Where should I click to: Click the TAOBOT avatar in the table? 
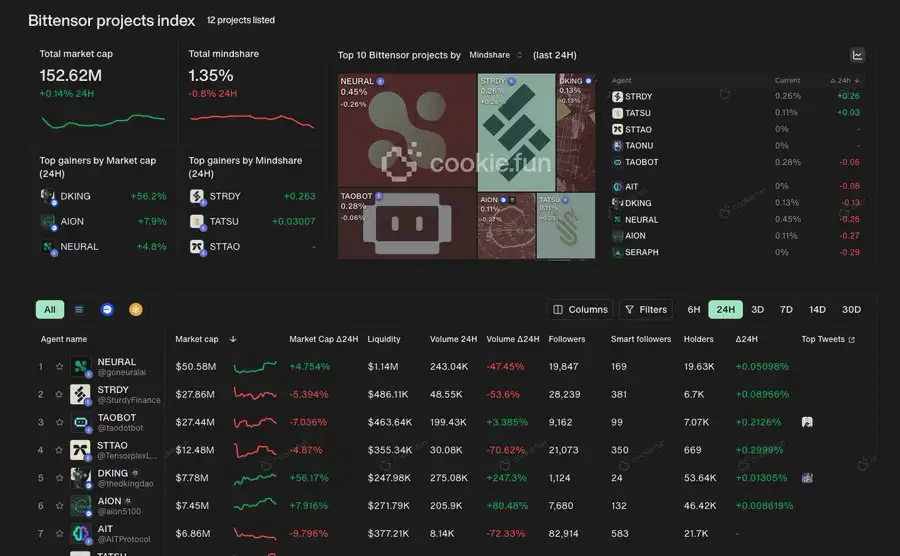pyautogui.click(x=80, y=422)
